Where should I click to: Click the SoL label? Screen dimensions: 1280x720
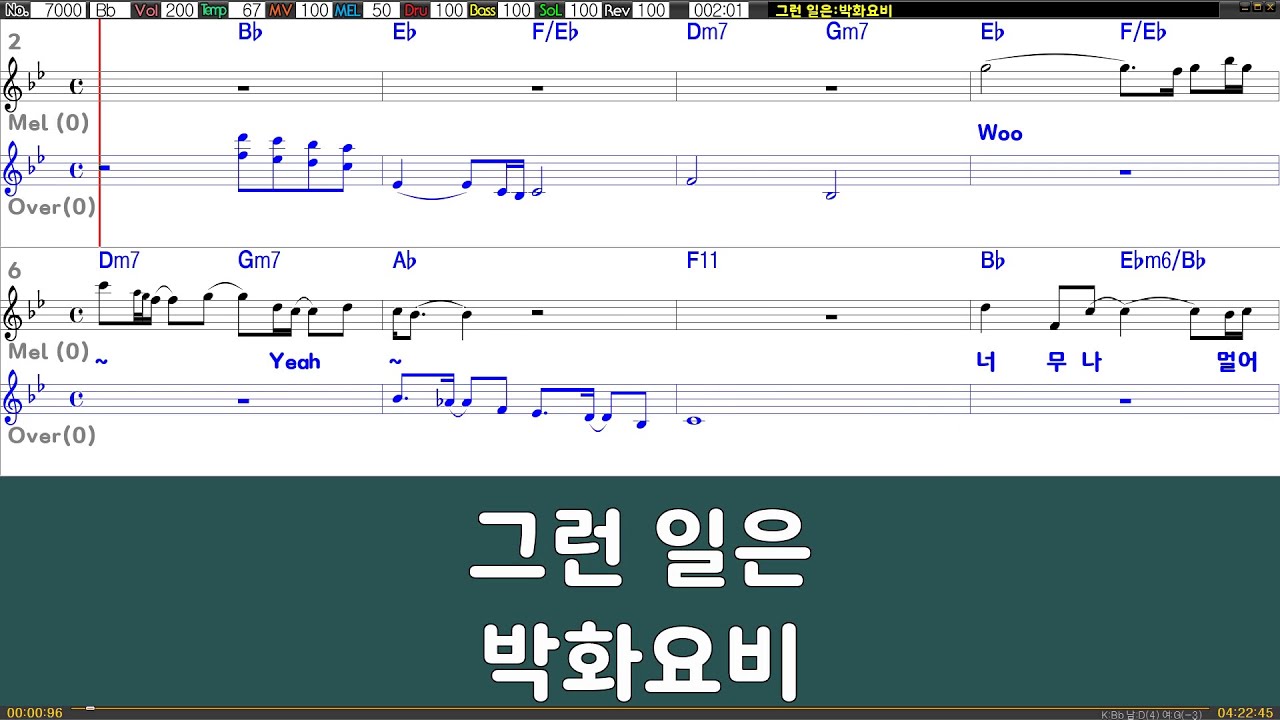click(x=551, y=10)
